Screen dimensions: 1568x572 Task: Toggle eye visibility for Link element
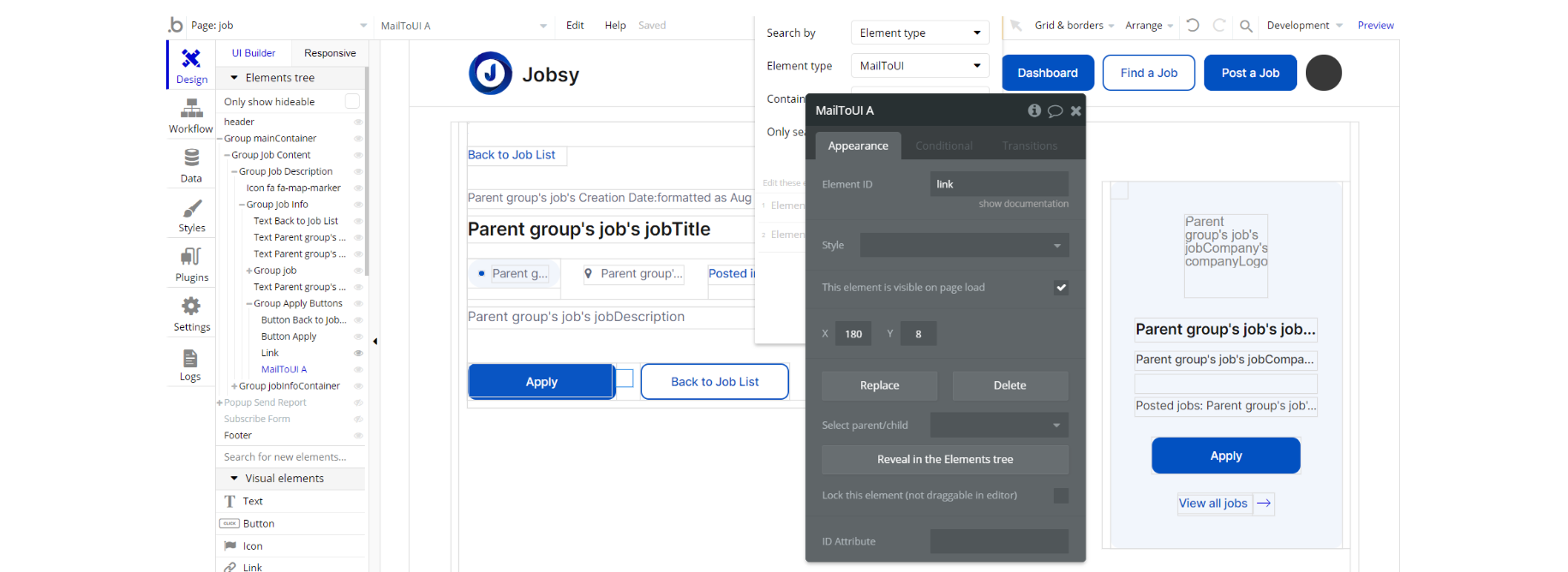coord(358,353)
